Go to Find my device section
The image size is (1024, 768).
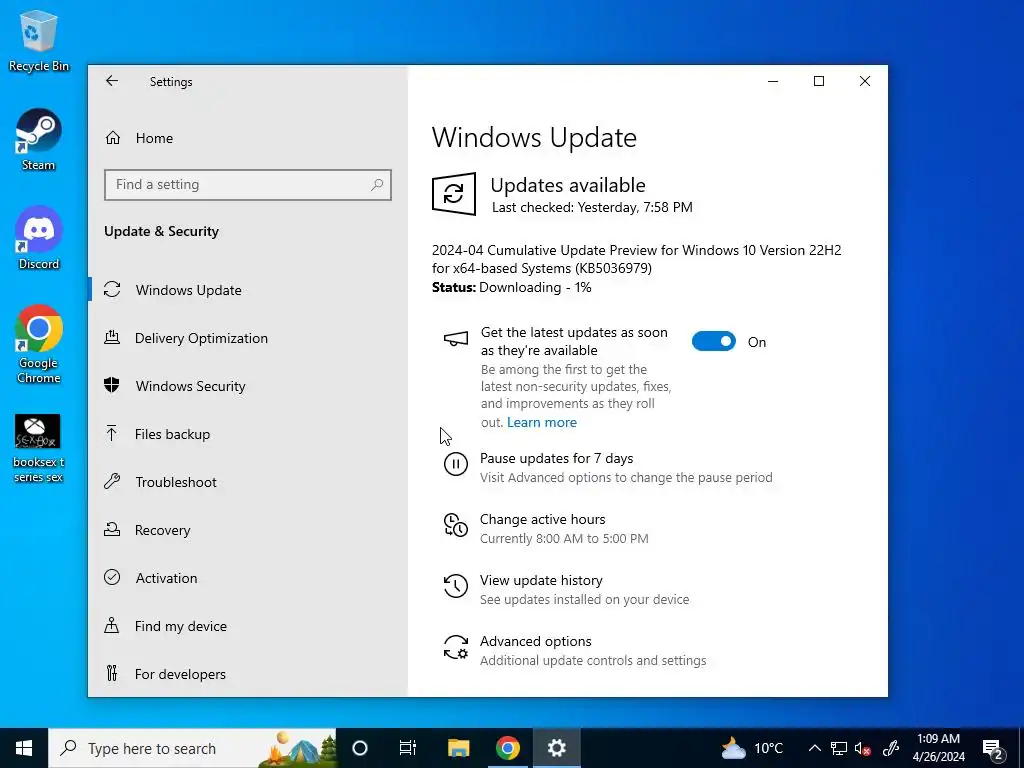point(248,626)
